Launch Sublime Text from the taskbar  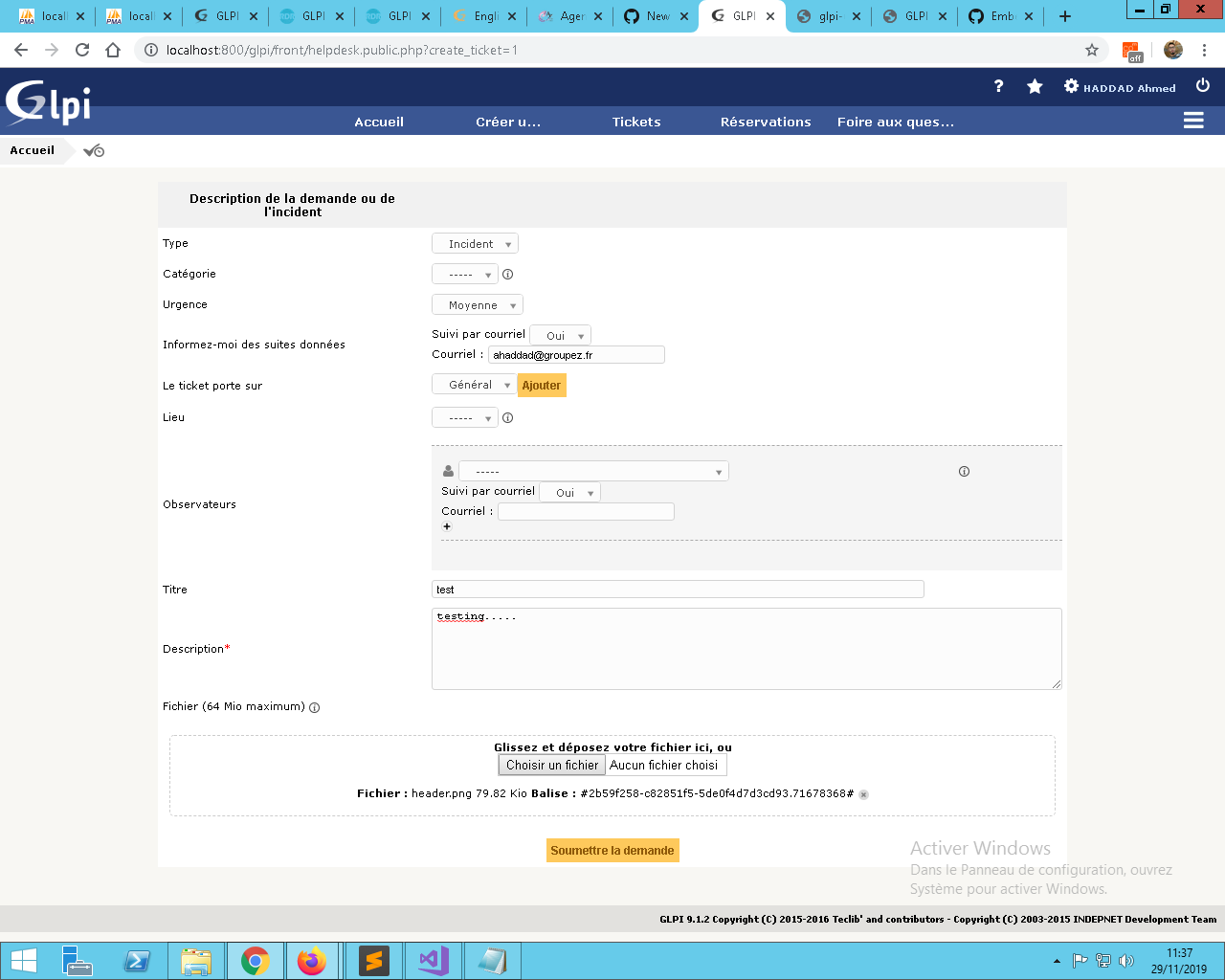pos(373,961)
